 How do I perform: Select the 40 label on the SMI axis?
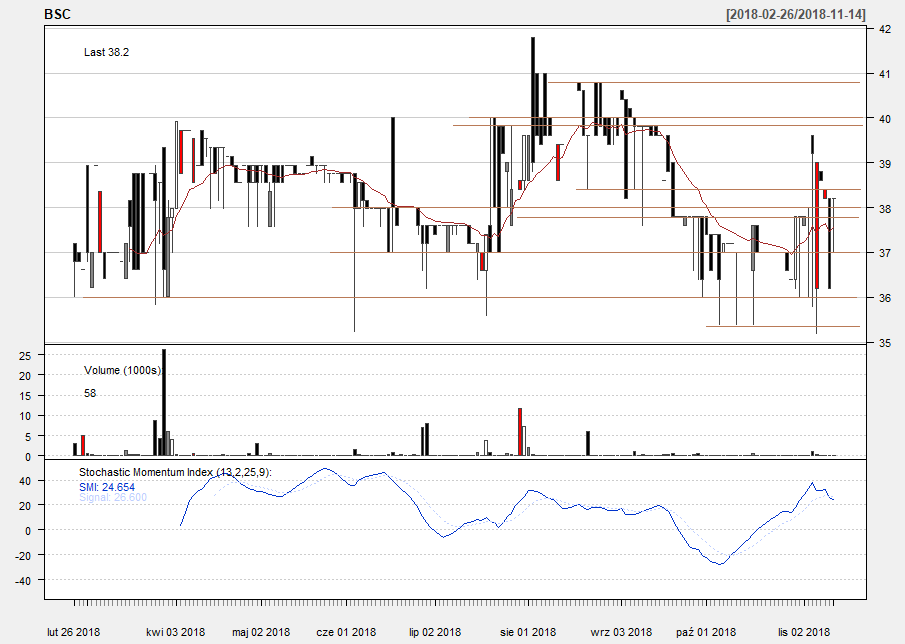pos(25,481)
